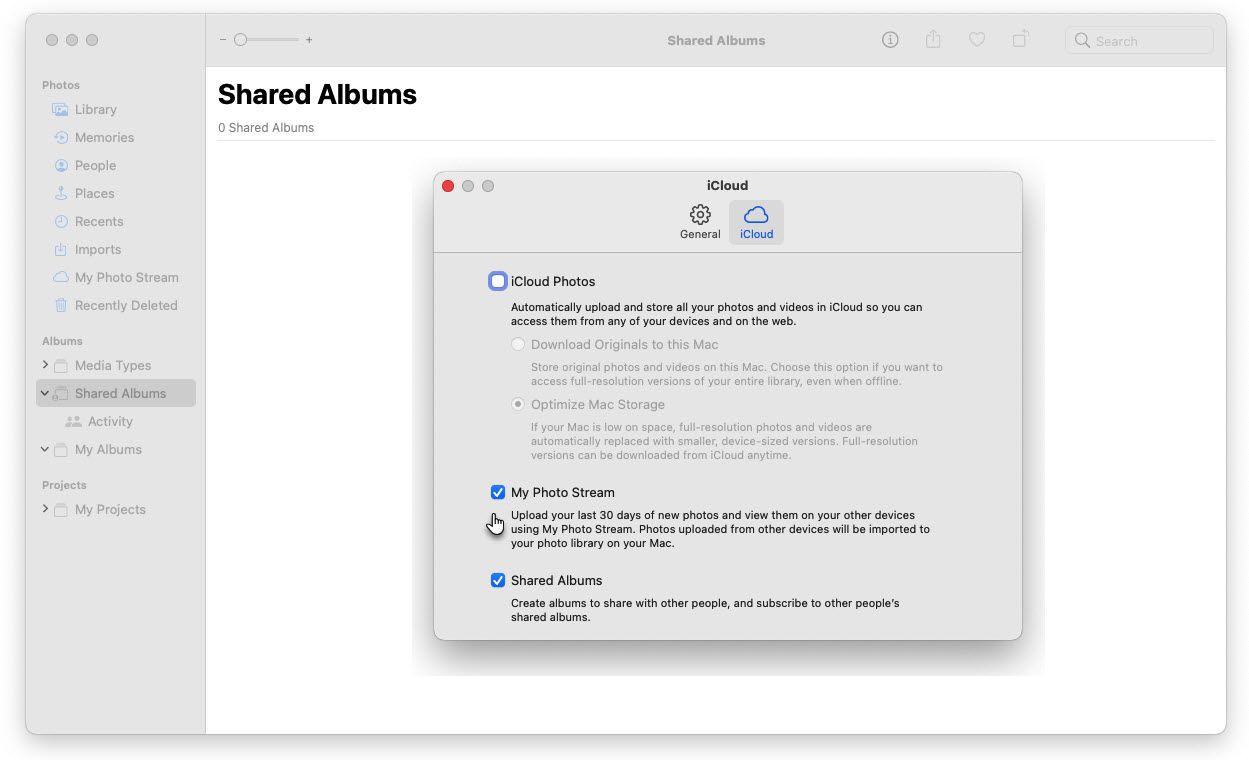Open the Library sidebar icon
Screen dimensions: 1249x760
[61, 110]
